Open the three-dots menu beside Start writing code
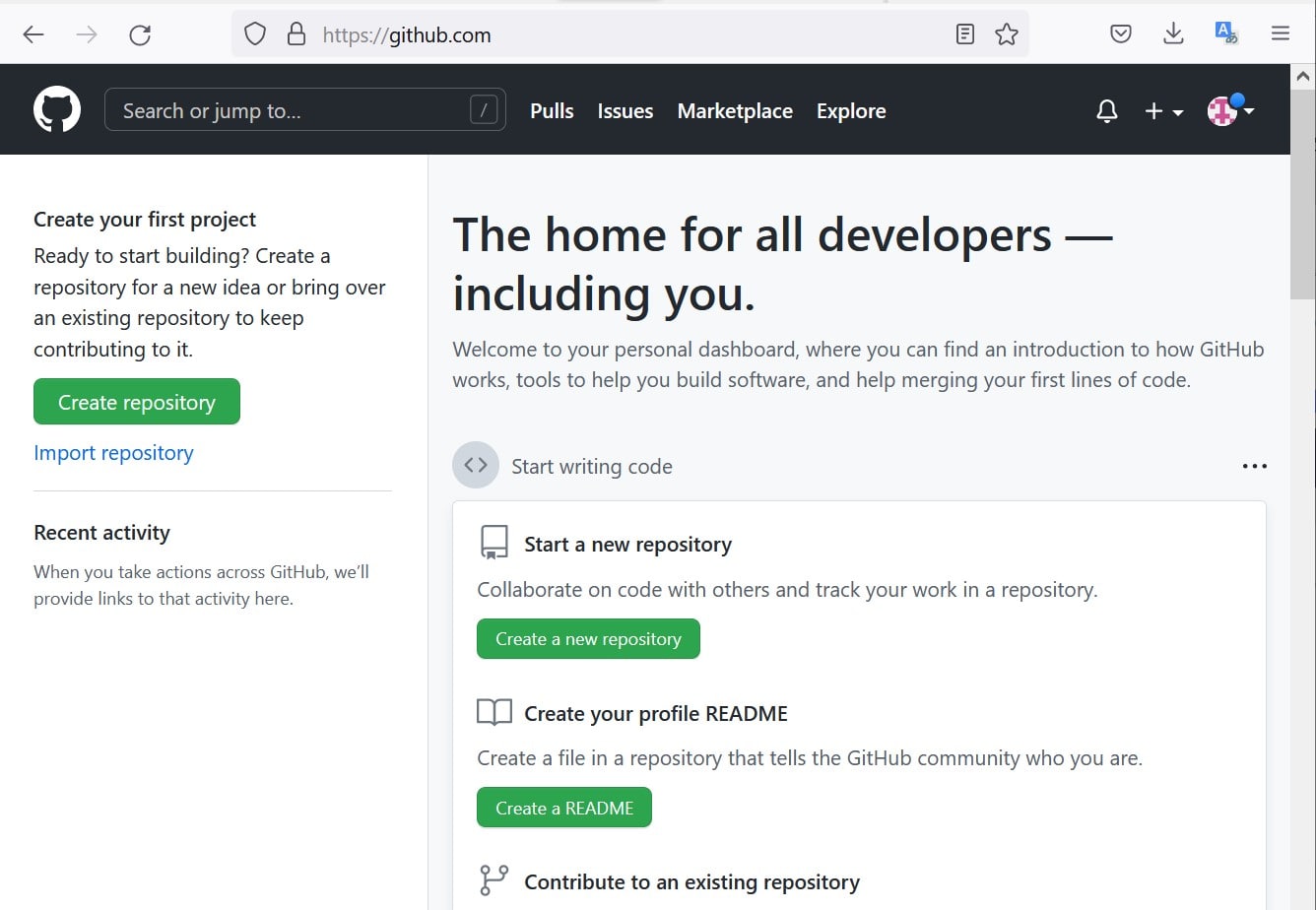The width and height of the screenshot is (1316, 910). [1254, 466]
